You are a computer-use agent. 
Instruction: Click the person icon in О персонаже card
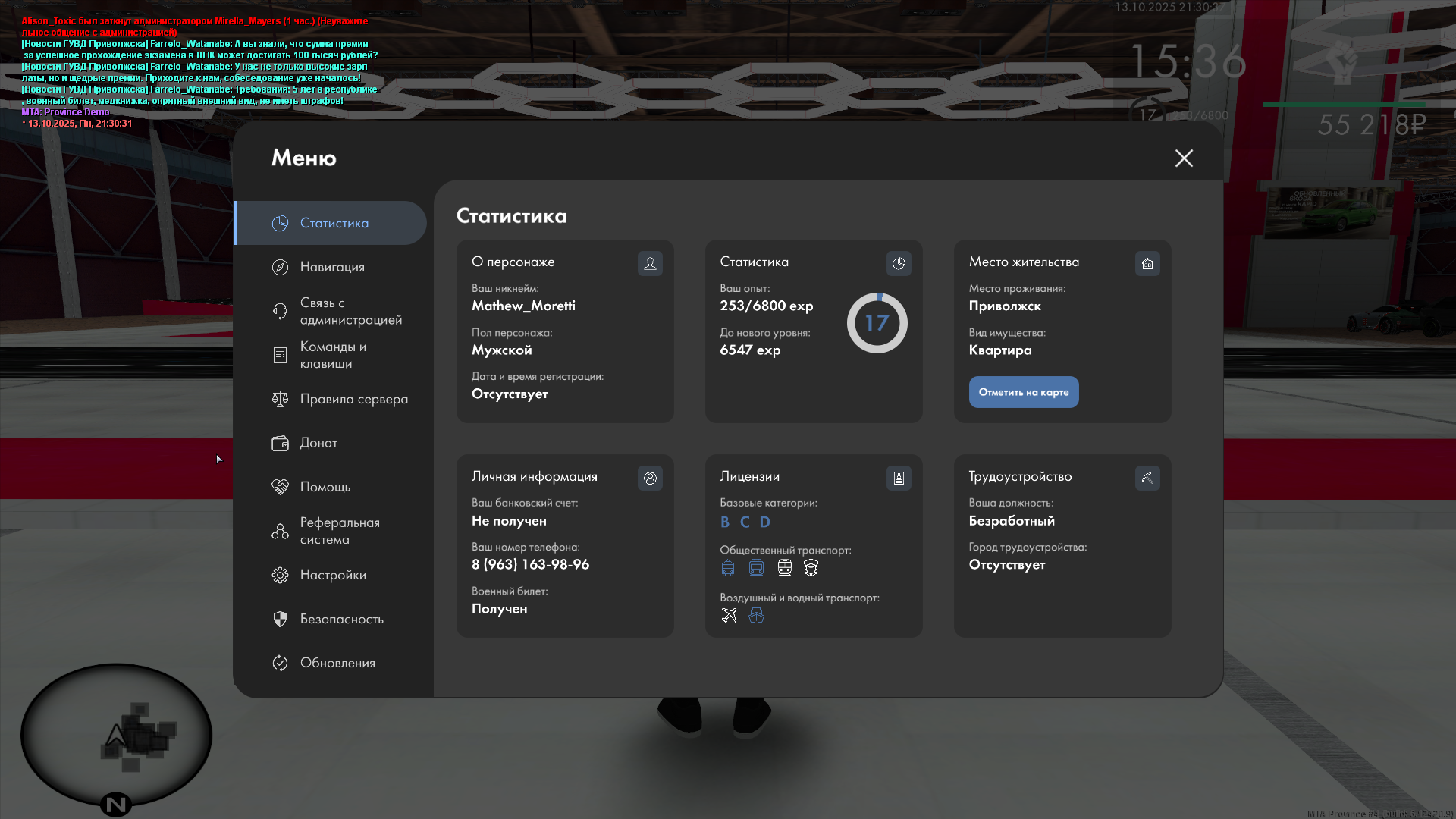click(x=650, y=263)
